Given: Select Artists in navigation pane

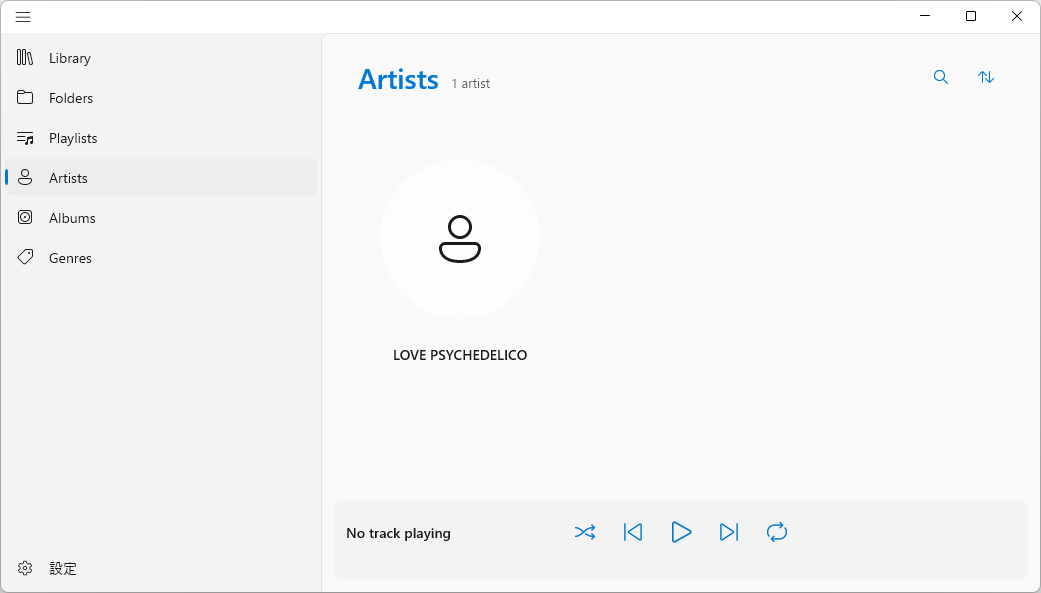Looking at the screenshot, I should 68,178.
